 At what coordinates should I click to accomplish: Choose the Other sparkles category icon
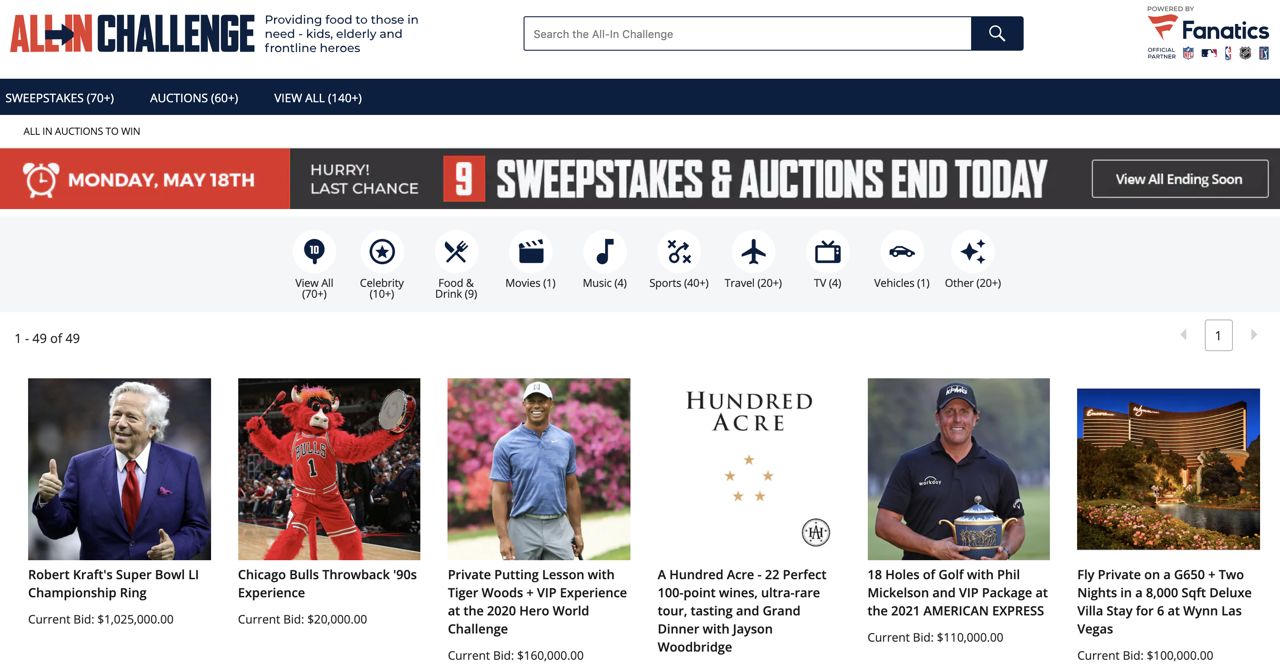click(x=973, y=252)
